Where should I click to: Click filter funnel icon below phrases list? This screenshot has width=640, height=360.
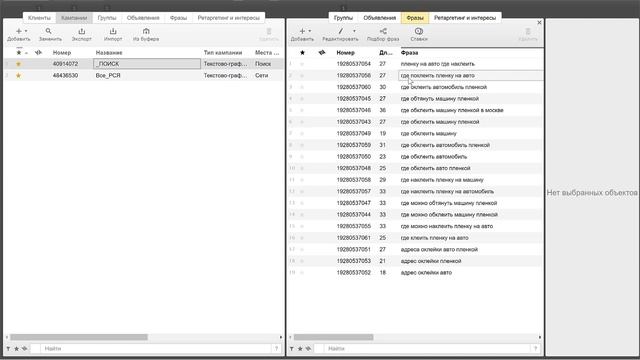pos(292,349)
